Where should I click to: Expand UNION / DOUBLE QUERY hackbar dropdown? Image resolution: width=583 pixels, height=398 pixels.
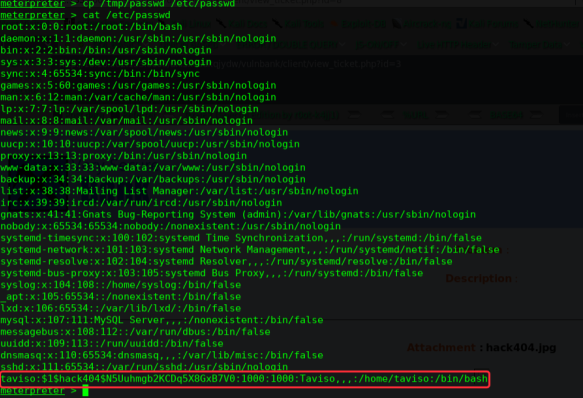pos(291,45)
